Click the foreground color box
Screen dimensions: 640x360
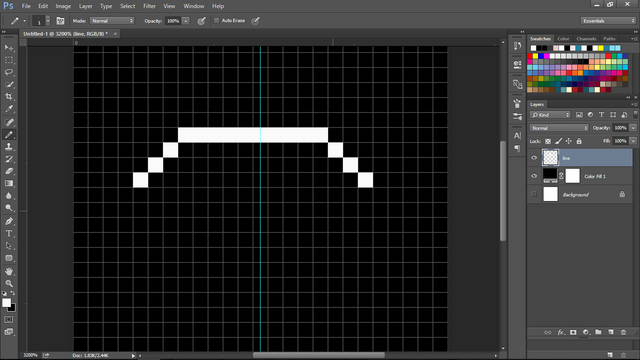pyautogui.click(x=6, y=302)
